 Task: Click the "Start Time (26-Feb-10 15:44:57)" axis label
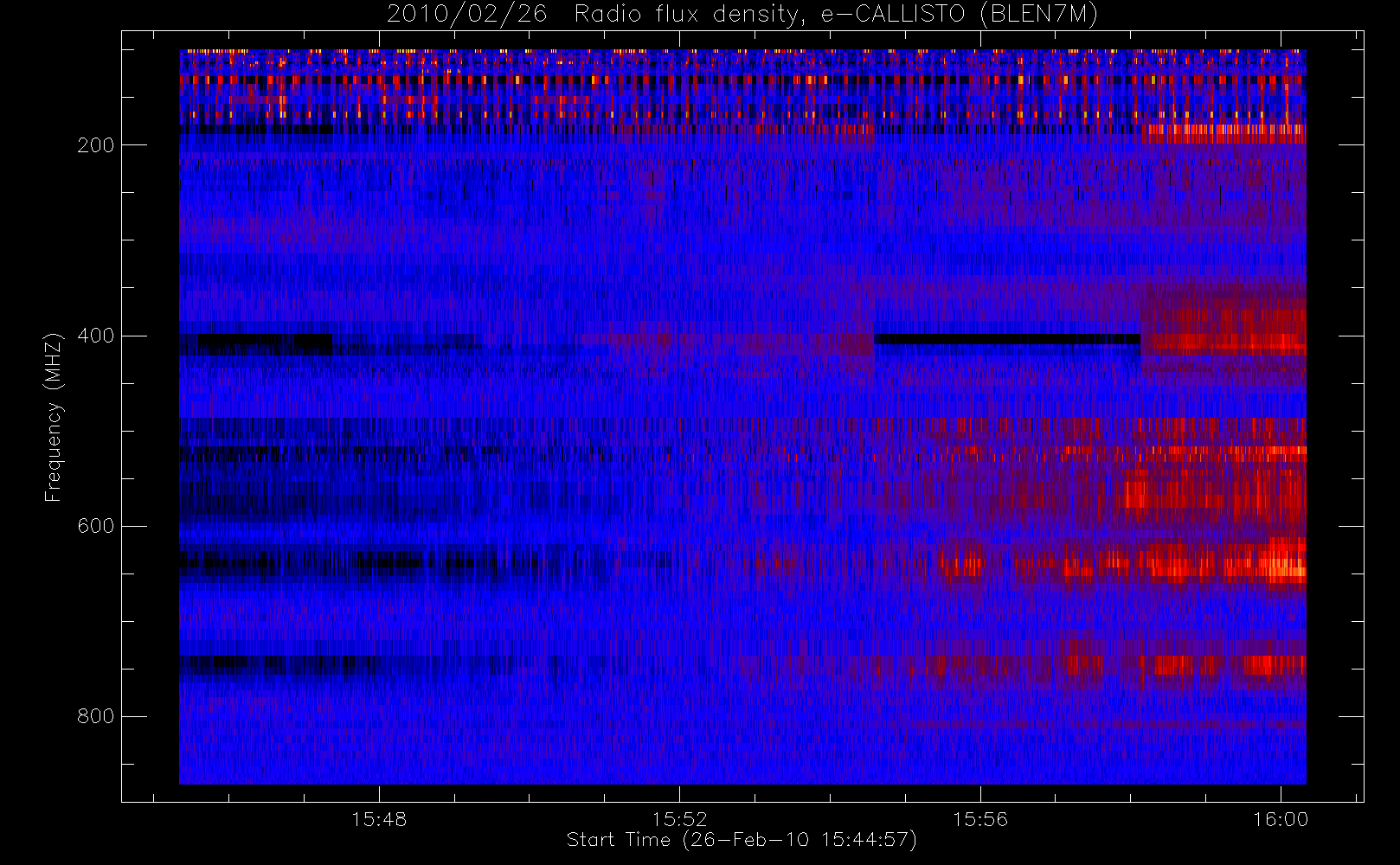point(742,840)
